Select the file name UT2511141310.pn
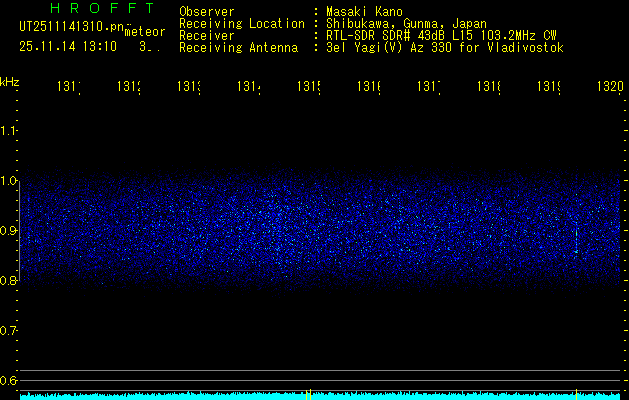This screenshot has width=629, height=400. pyautogui.click(x=72, y=26)
